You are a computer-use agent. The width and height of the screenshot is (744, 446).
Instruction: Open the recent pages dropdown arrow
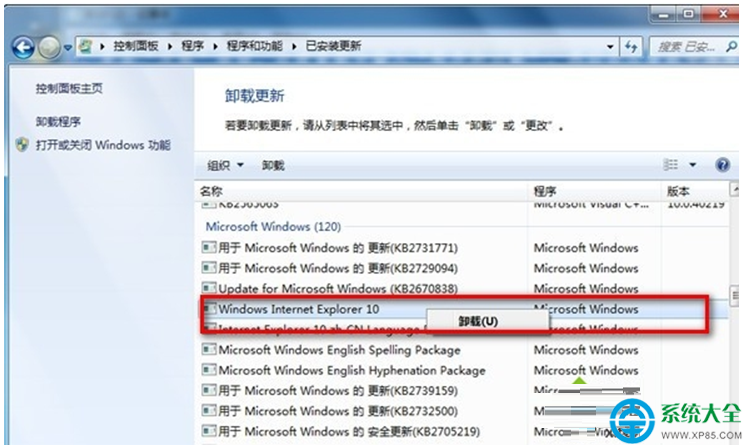pyautogui.click(x=68, y=48)
